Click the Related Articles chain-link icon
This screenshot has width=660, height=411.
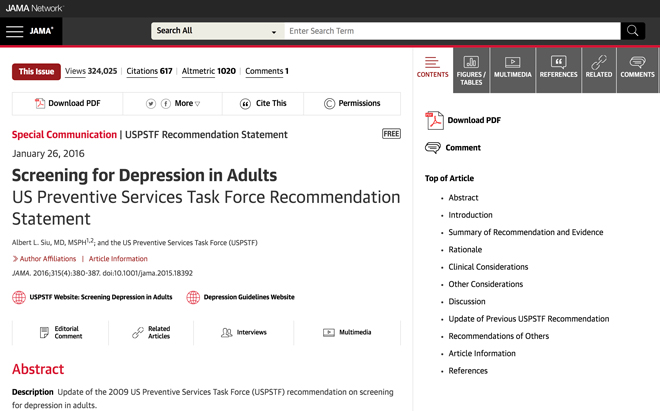pos(138,333)
